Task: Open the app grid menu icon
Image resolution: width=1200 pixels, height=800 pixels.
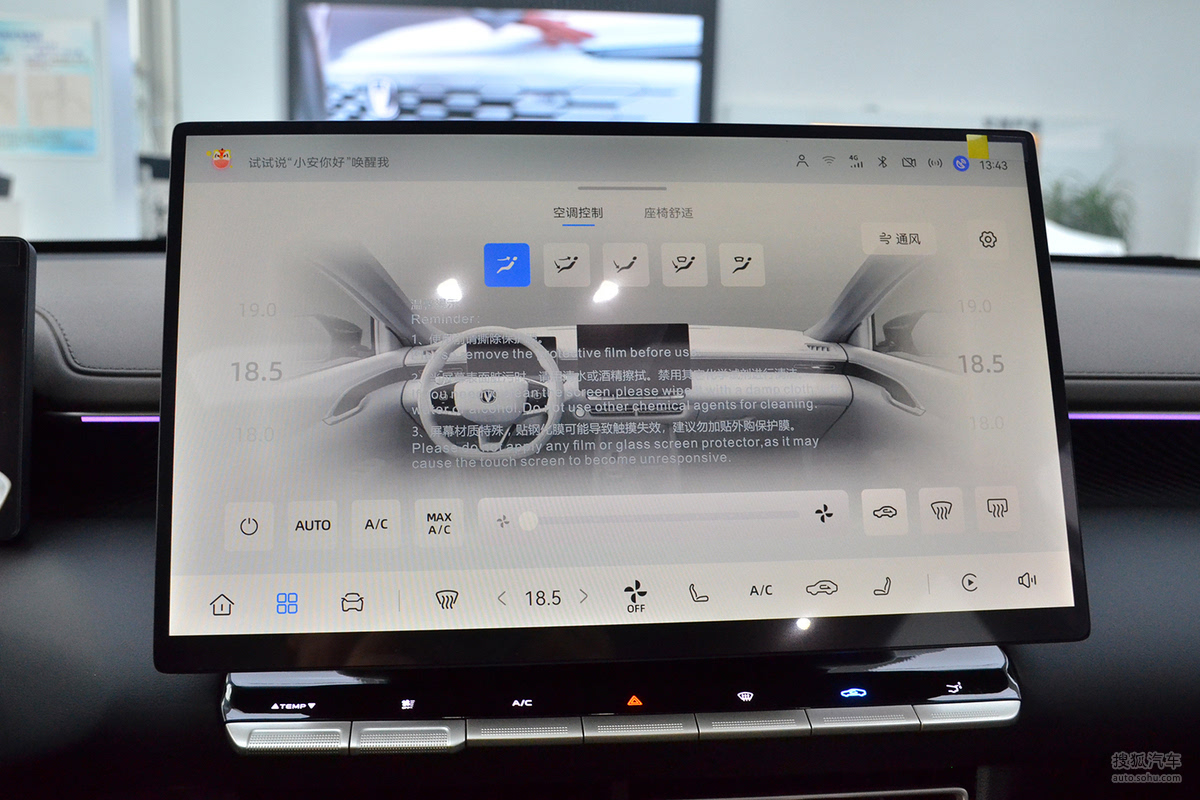Action: (287, 603)
